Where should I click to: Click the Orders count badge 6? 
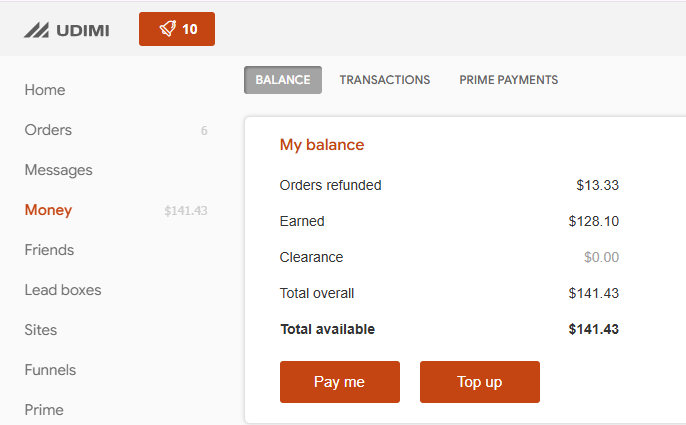click(204, 130)
